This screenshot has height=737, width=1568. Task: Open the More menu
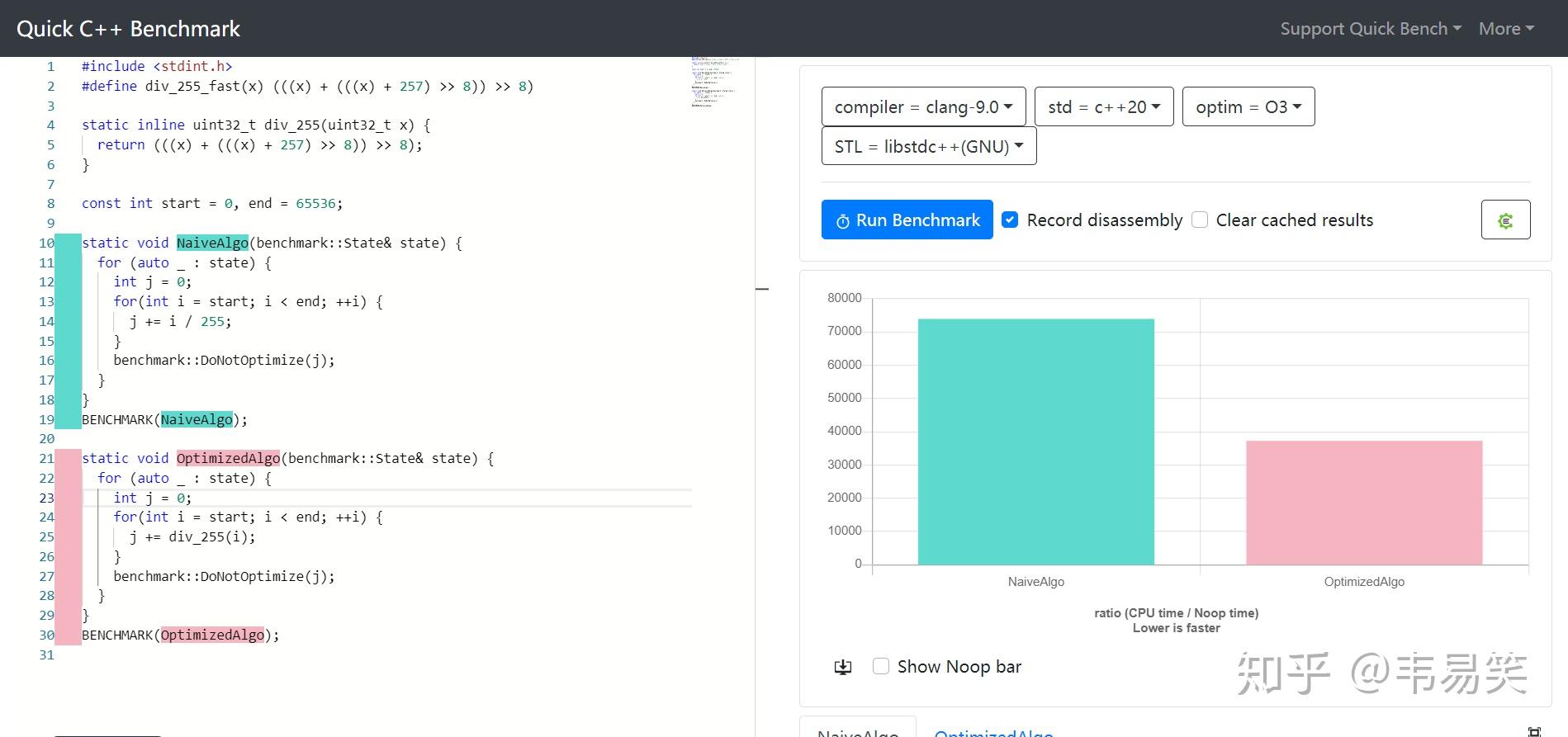pos(1506,29)
